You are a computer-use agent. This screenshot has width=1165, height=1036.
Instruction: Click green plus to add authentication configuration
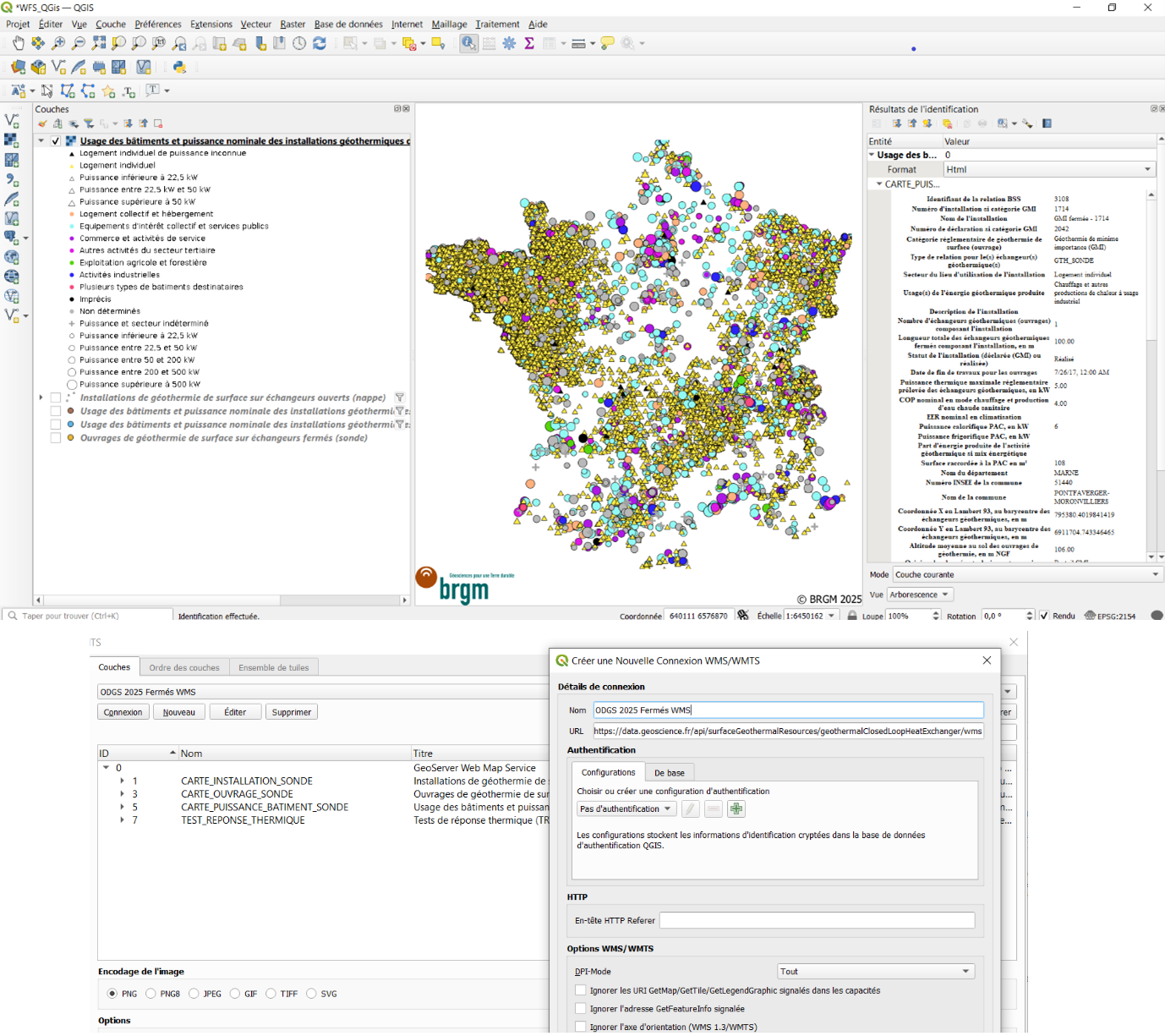pos(736,809)
